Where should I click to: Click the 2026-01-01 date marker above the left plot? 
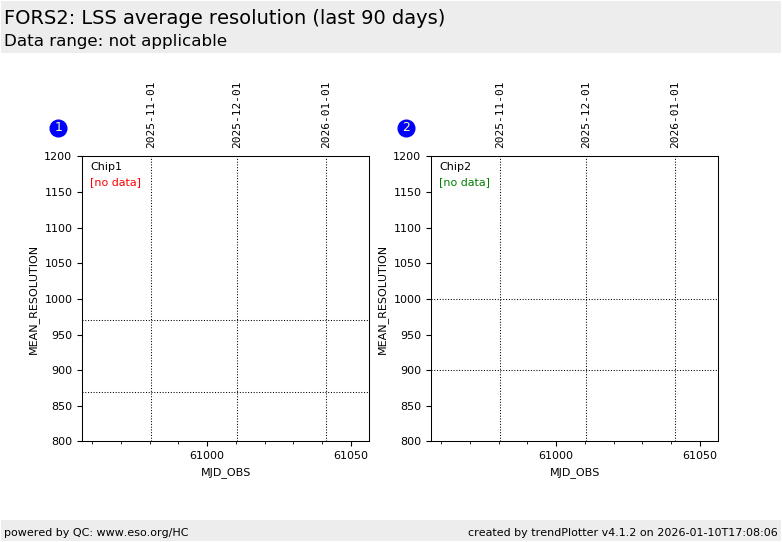pos(326,115)
